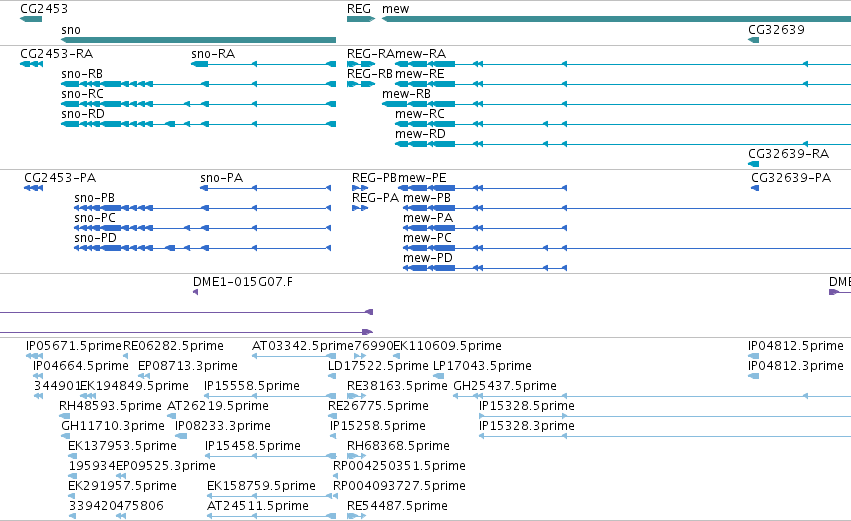Click EST RH68368.5prime

pos(398,447)
